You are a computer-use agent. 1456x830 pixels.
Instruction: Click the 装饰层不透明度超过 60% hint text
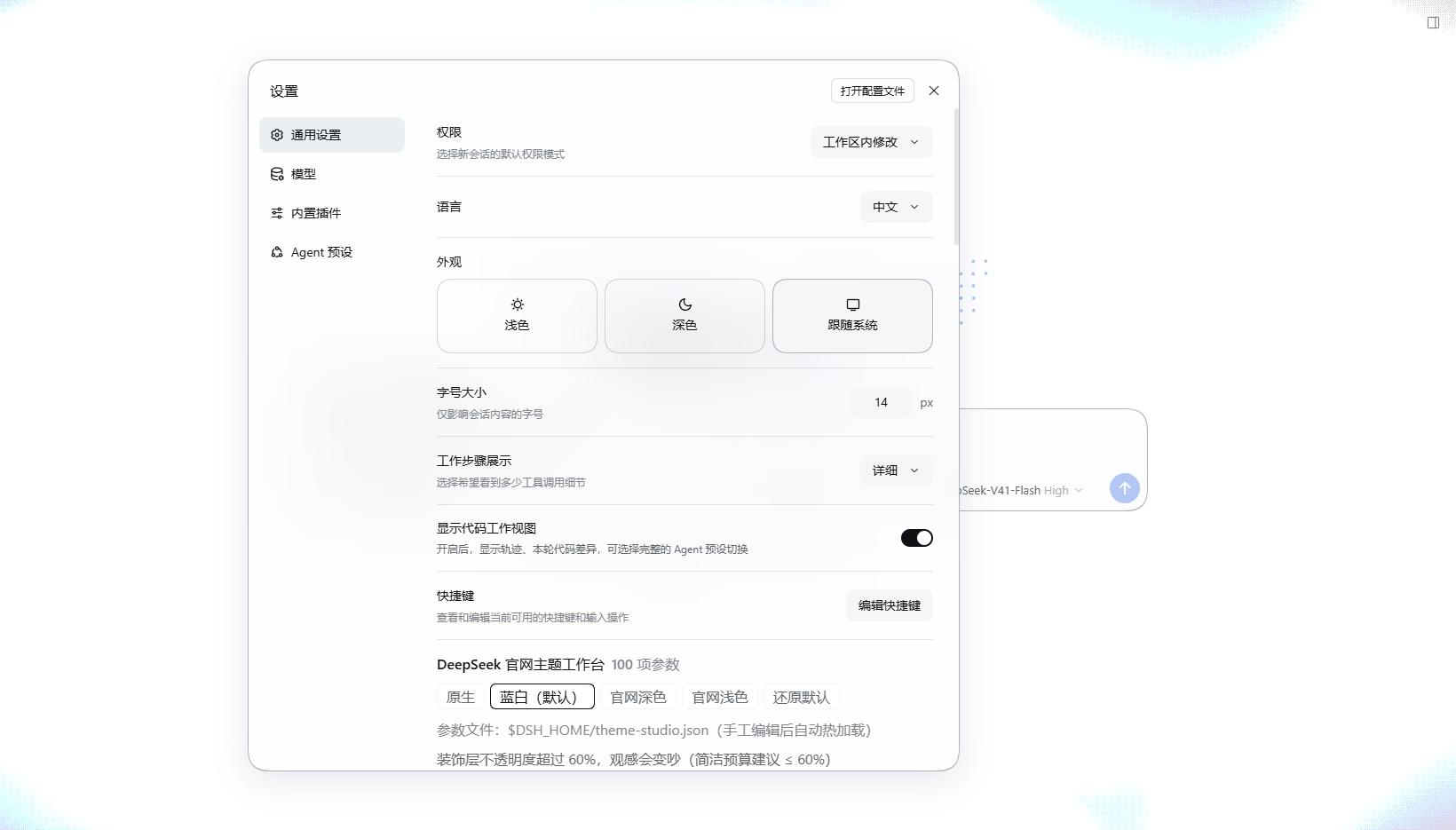[x=634, y=759]
